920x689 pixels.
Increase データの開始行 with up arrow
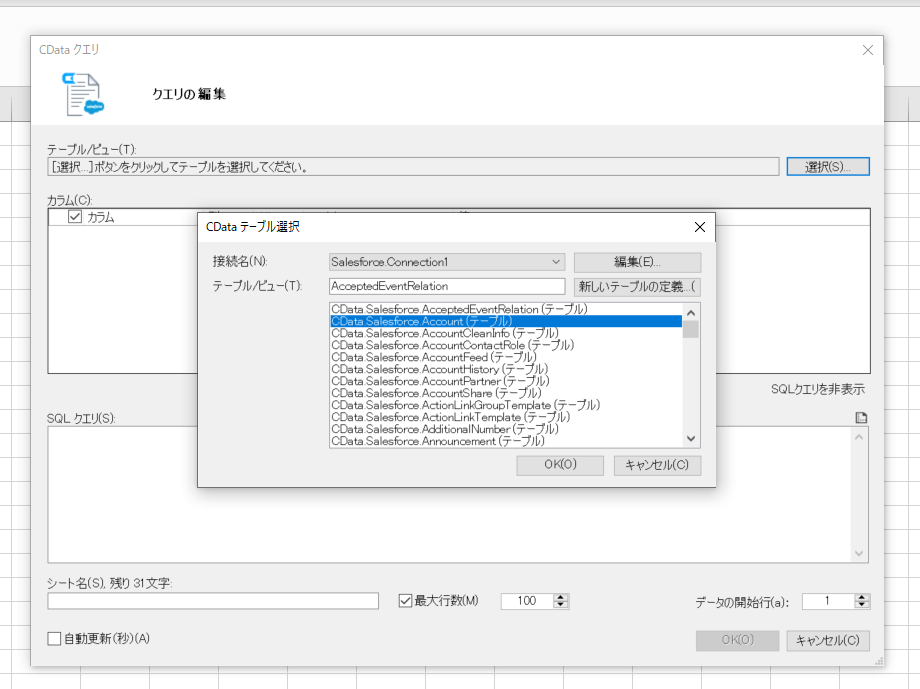pyautogui.click(x=861, y=597)
